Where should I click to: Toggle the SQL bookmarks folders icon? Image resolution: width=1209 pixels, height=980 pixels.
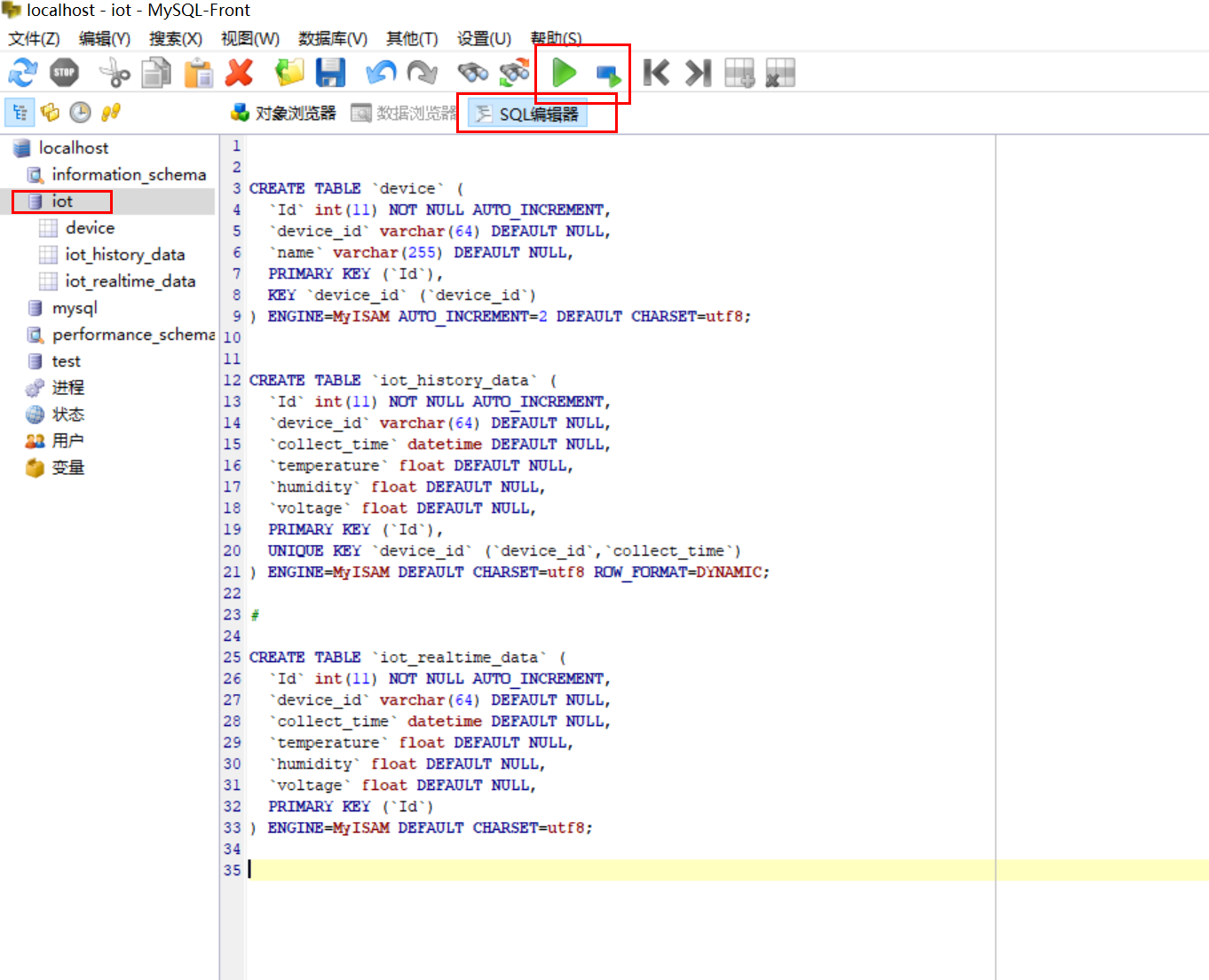50,113
